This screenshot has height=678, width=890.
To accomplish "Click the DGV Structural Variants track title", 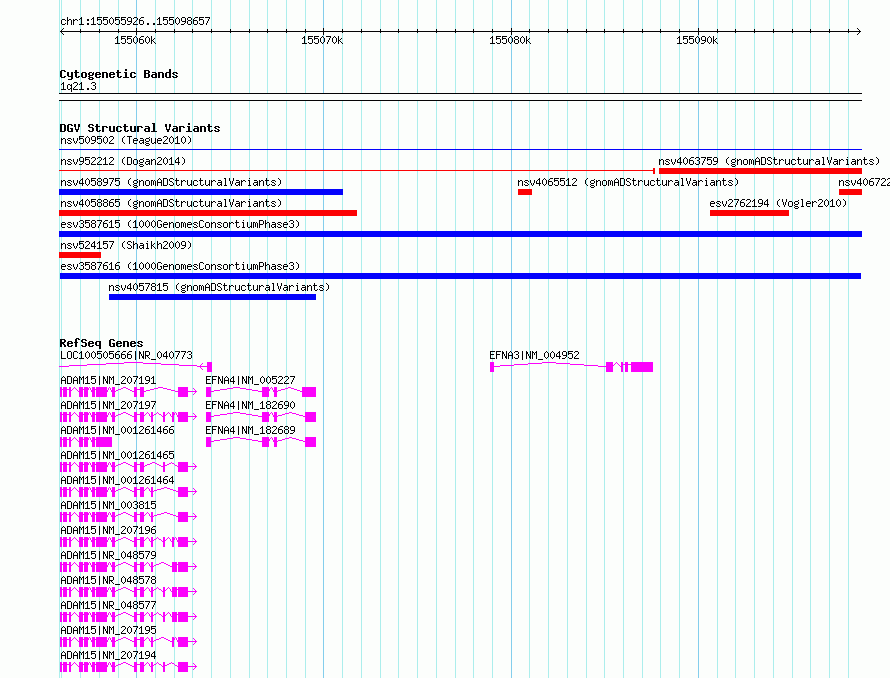I will point(140,128).
